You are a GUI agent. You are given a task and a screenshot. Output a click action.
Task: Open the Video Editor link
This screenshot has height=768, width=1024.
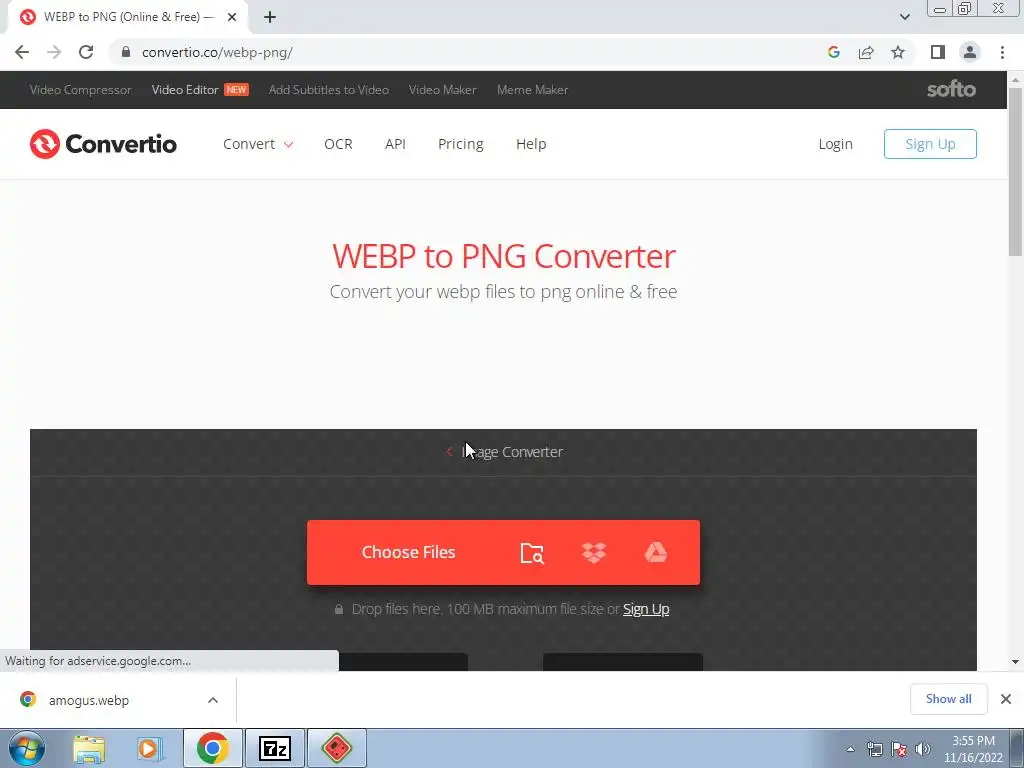tap(185, 90)
